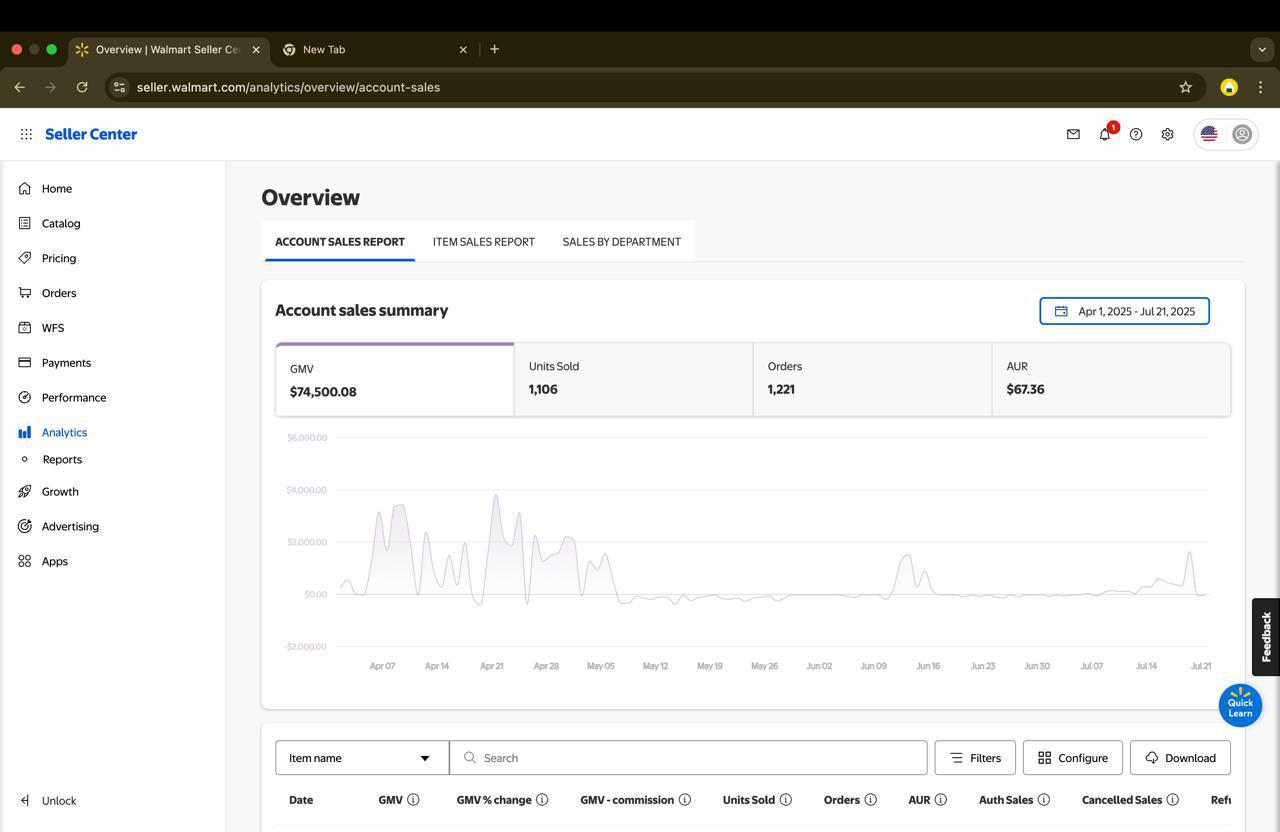The height and width of the screenshot is (832, 1280).
Task: Click the mail envelope icon
Action: (1073, 134)
